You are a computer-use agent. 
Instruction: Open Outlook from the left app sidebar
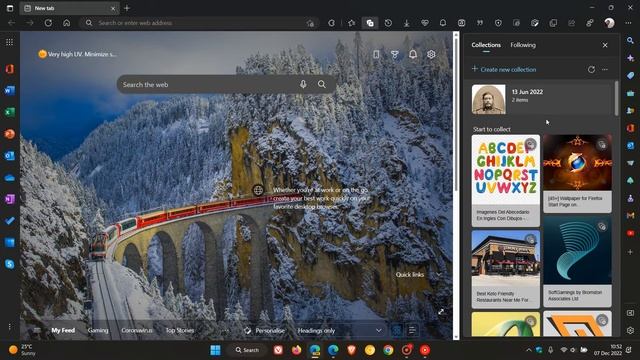coord(9,156)
